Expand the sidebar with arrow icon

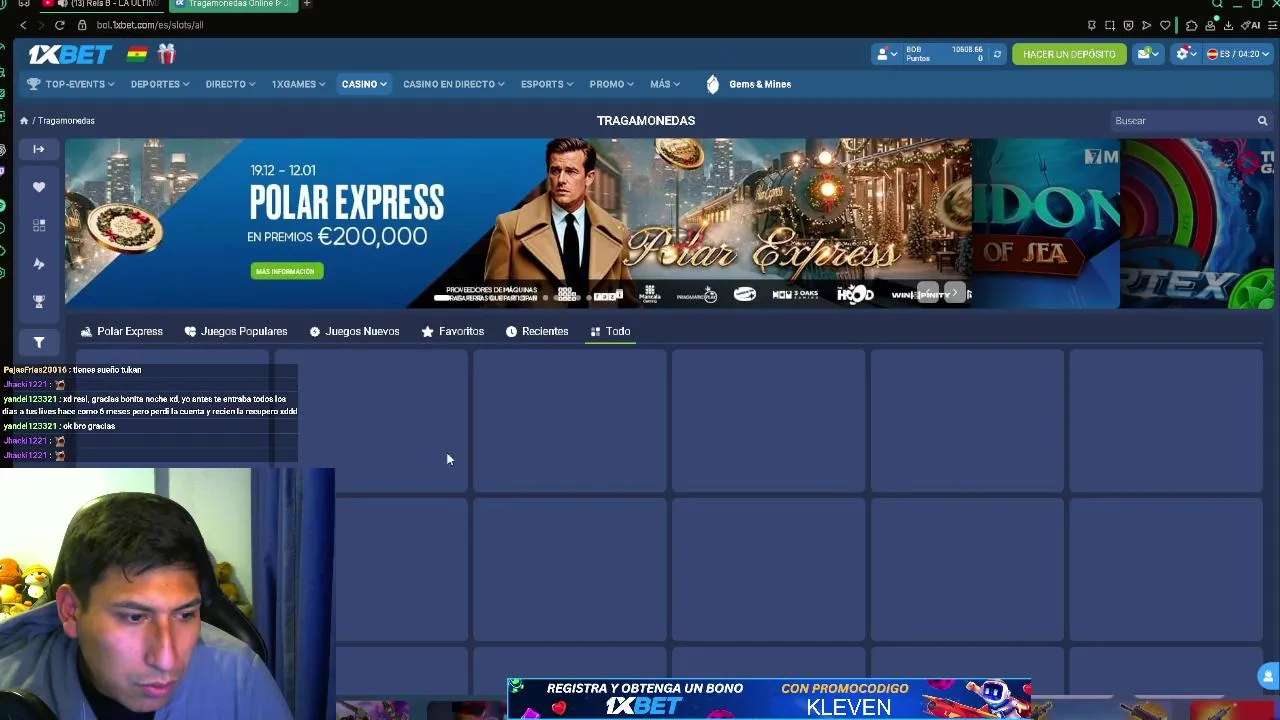pos(39,149)
